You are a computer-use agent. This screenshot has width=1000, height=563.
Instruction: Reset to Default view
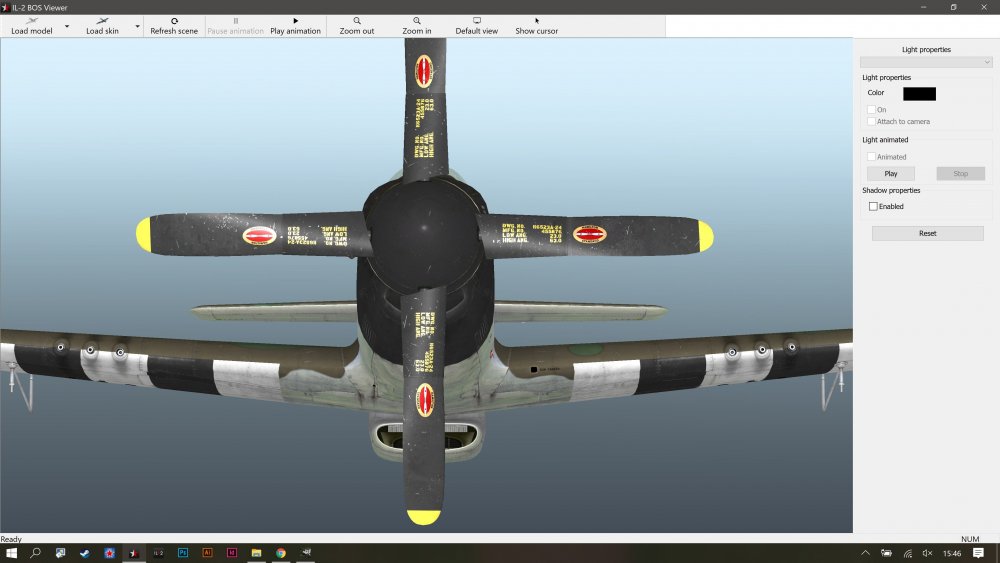pos(476,25)
